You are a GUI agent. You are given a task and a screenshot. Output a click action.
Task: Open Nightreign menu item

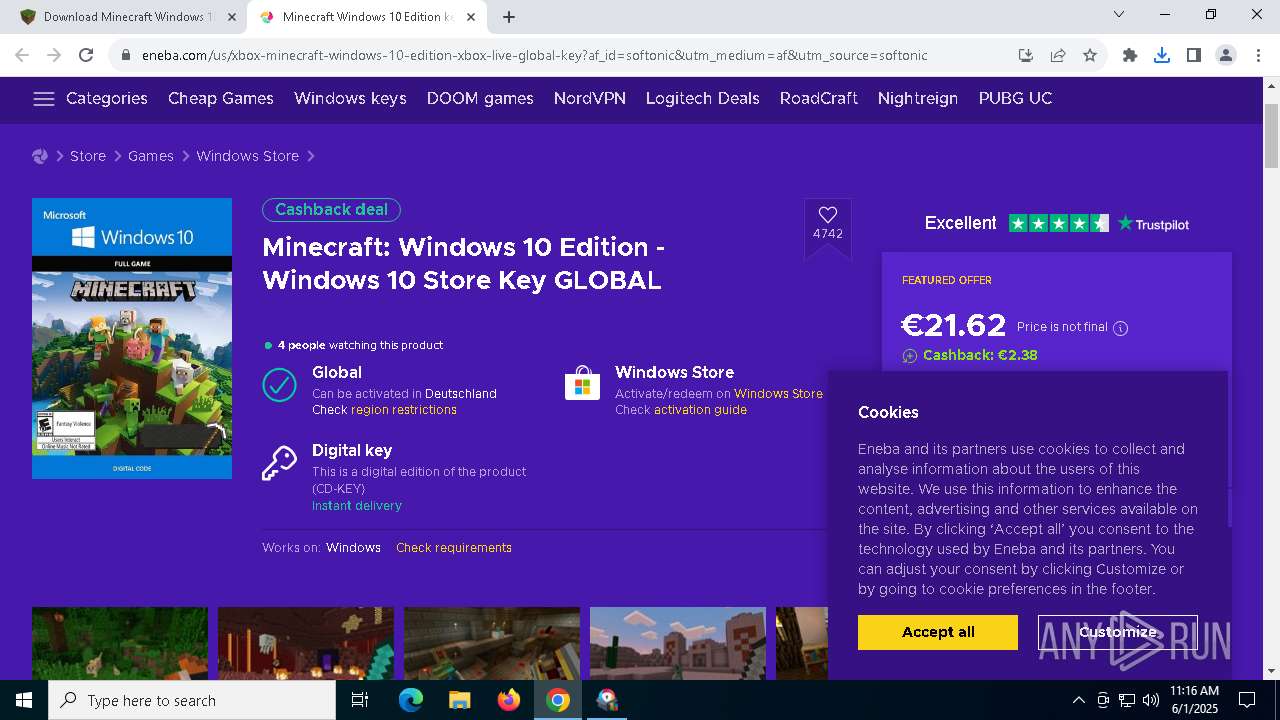[x=918, y=98]
